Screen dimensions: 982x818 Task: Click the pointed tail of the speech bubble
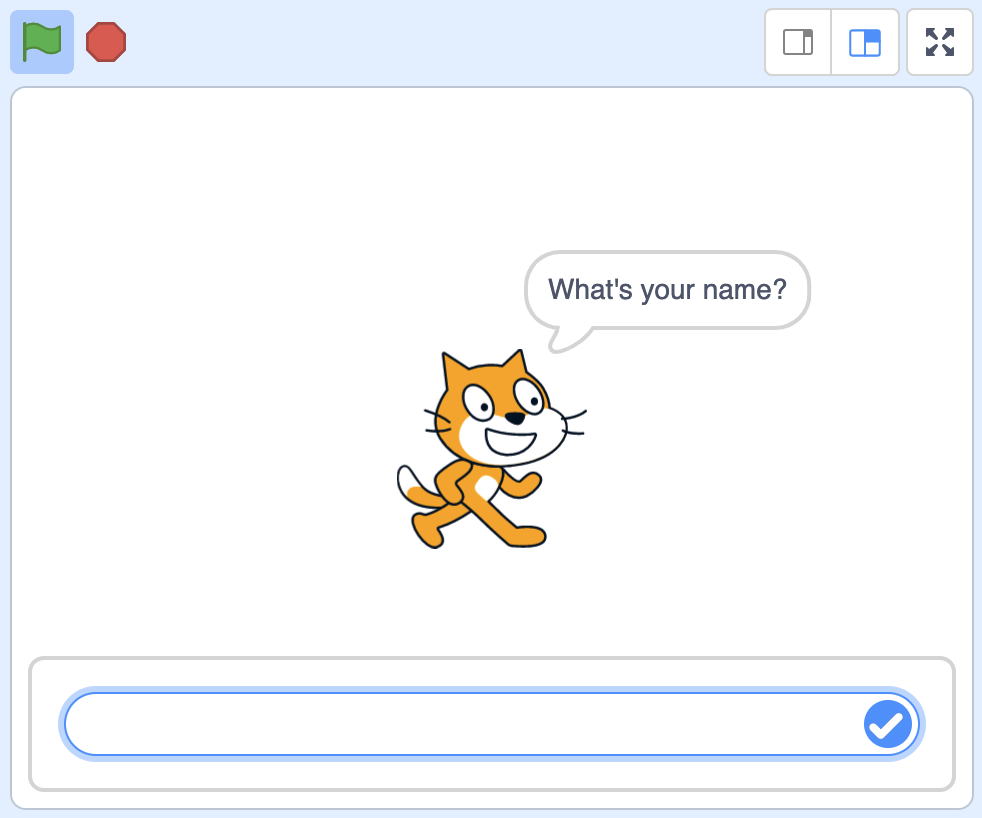click(x=560, y=342)
